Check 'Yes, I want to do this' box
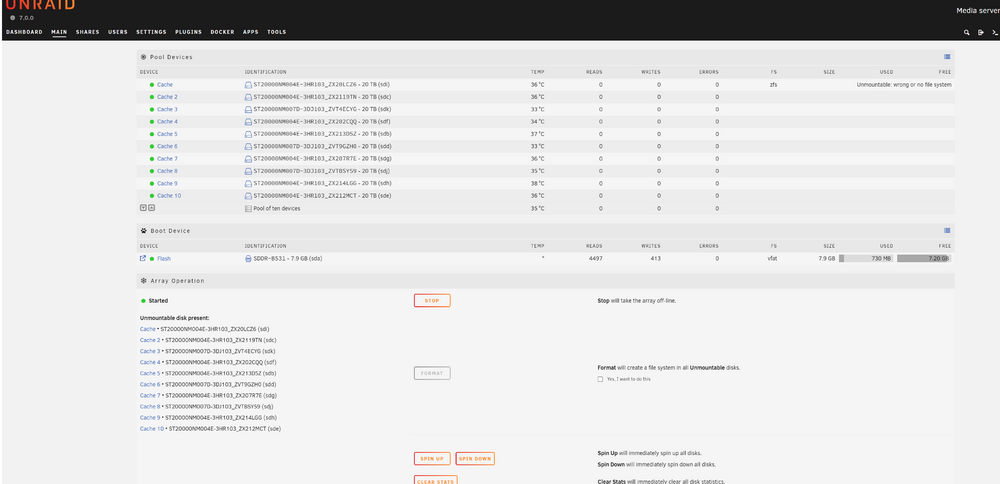This screenshot has height=484, width=1000. coord(600,379)
